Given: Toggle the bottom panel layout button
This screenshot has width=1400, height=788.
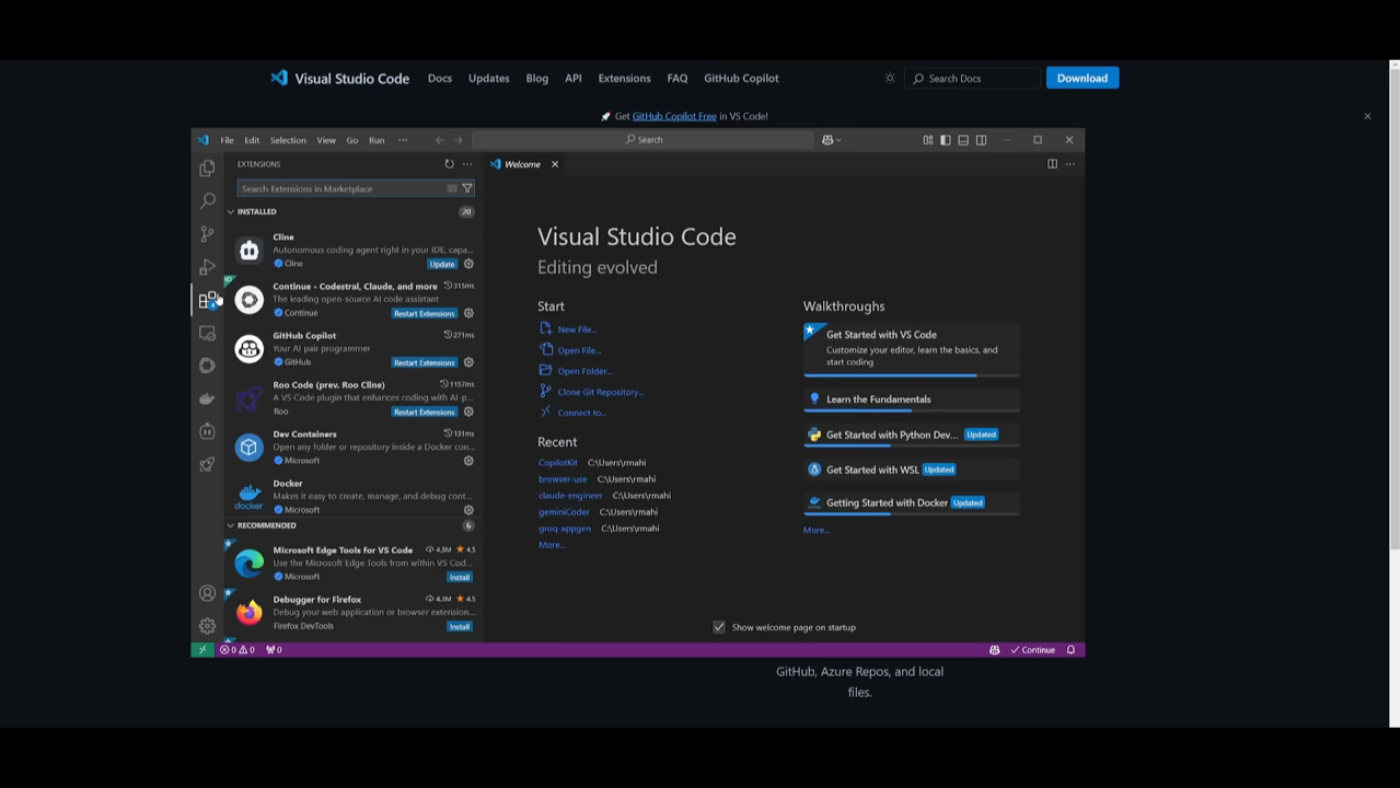Looking at the screenshot, I should (x=963, y=140).
